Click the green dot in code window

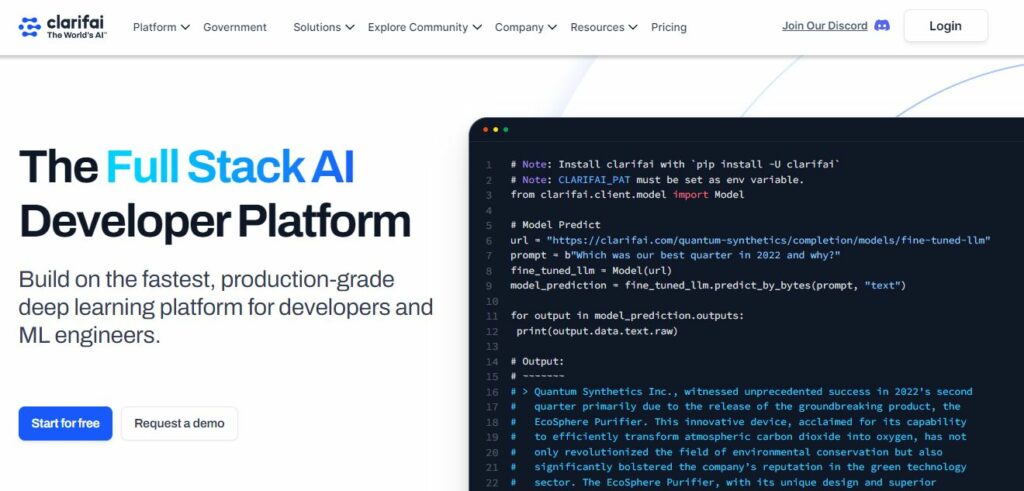(x=506, y=130)
